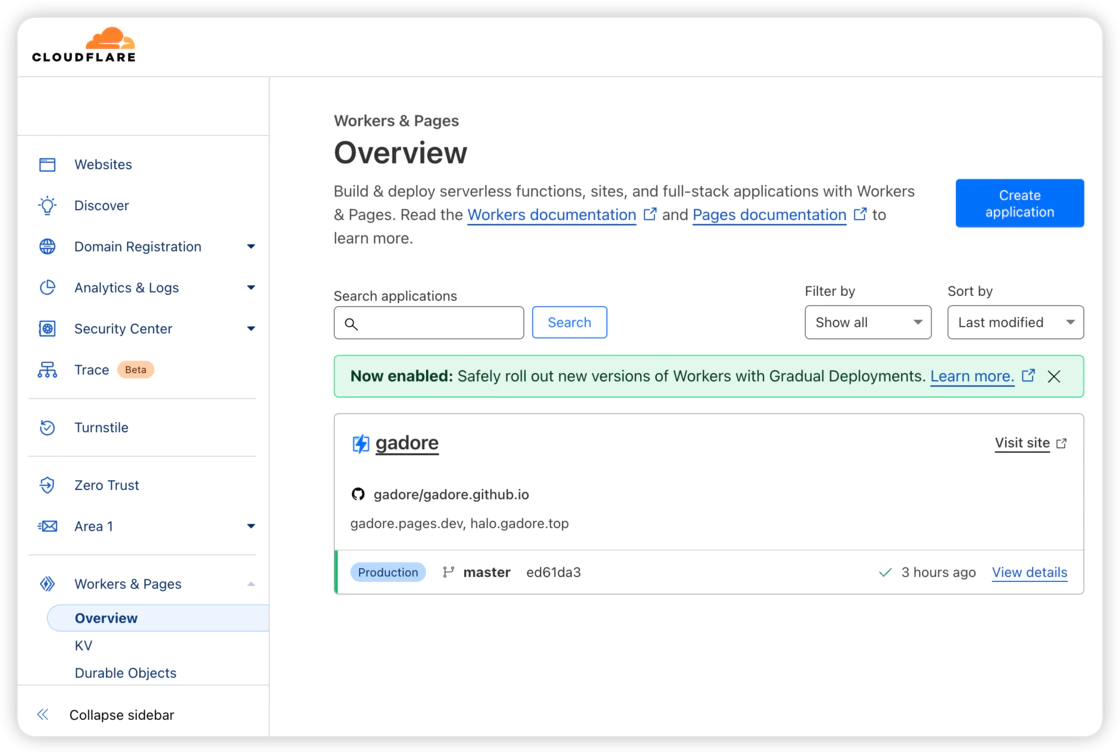Dismiss the Gradual Deployments banner

coord(1054,377)
